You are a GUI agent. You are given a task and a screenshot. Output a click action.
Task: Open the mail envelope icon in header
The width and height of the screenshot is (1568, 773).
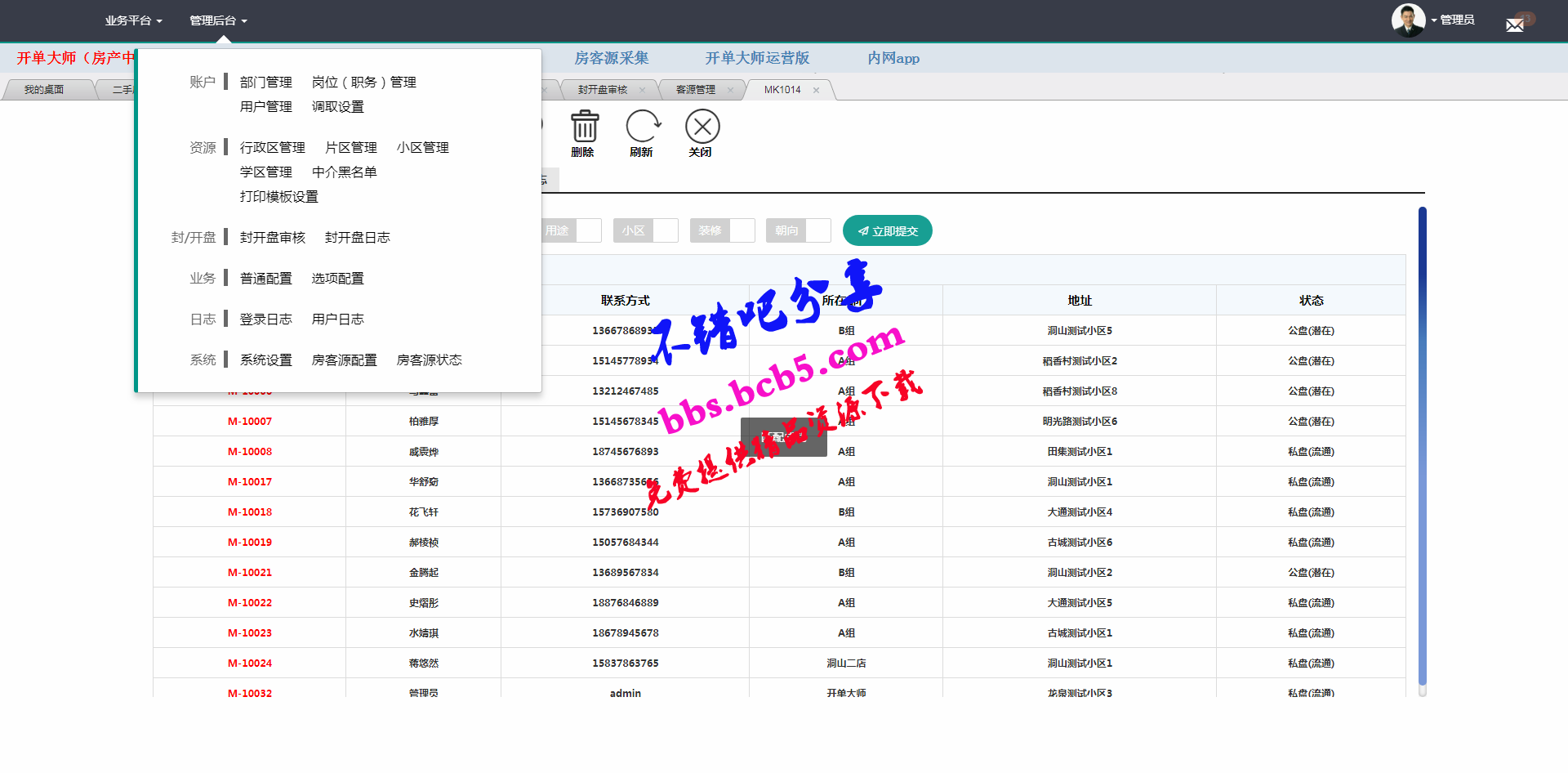pyautogui.click(x=1515, y=25)
